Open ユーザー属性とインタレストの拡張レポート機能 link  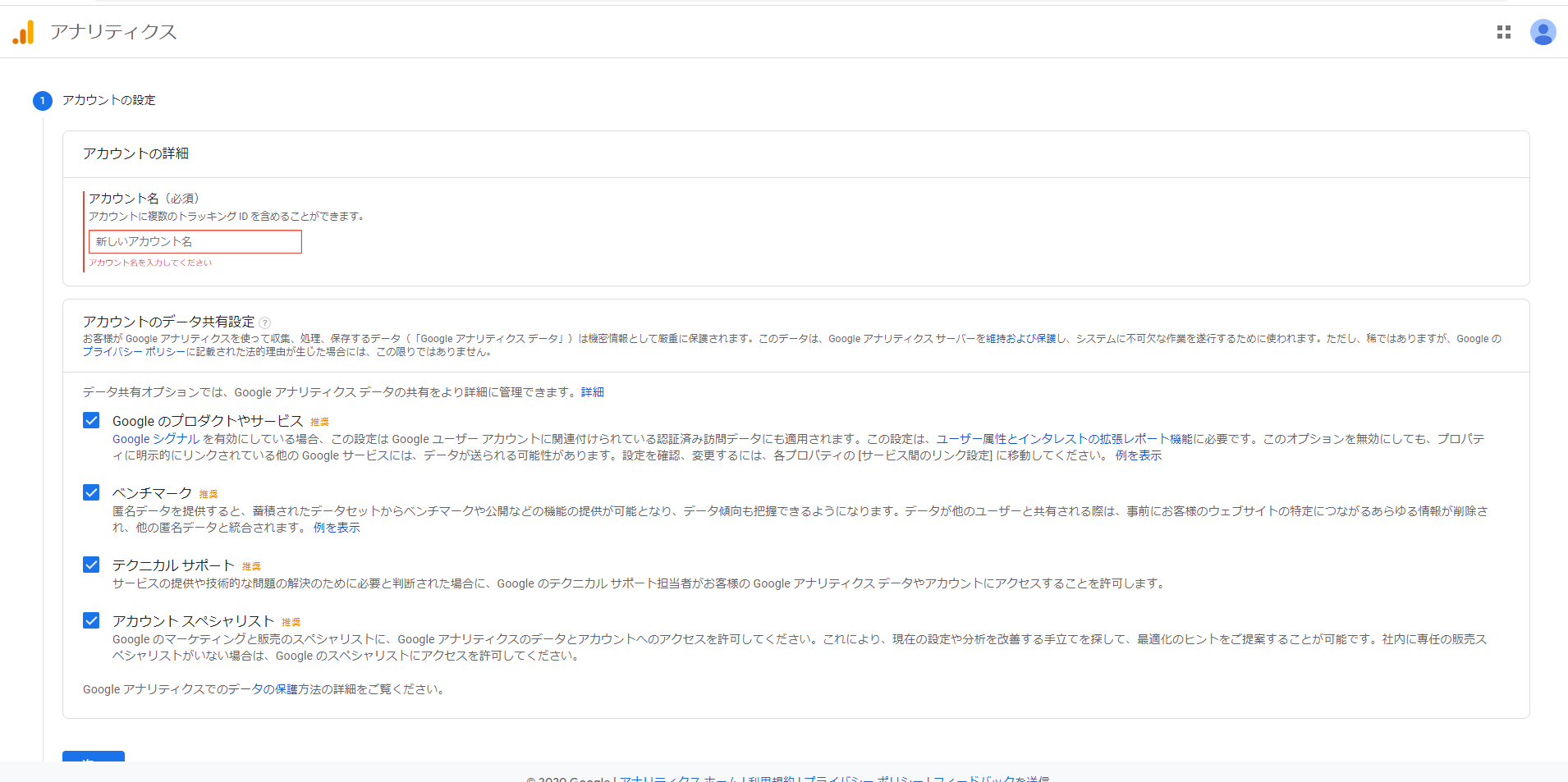pyautogui.click(x=1065, y=439)
